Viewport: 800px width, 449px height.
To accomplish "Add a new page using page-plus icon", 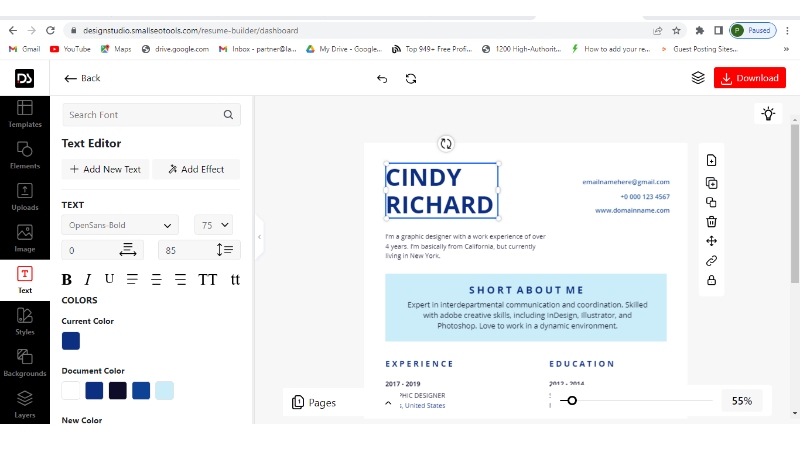I will pos(711,161).
